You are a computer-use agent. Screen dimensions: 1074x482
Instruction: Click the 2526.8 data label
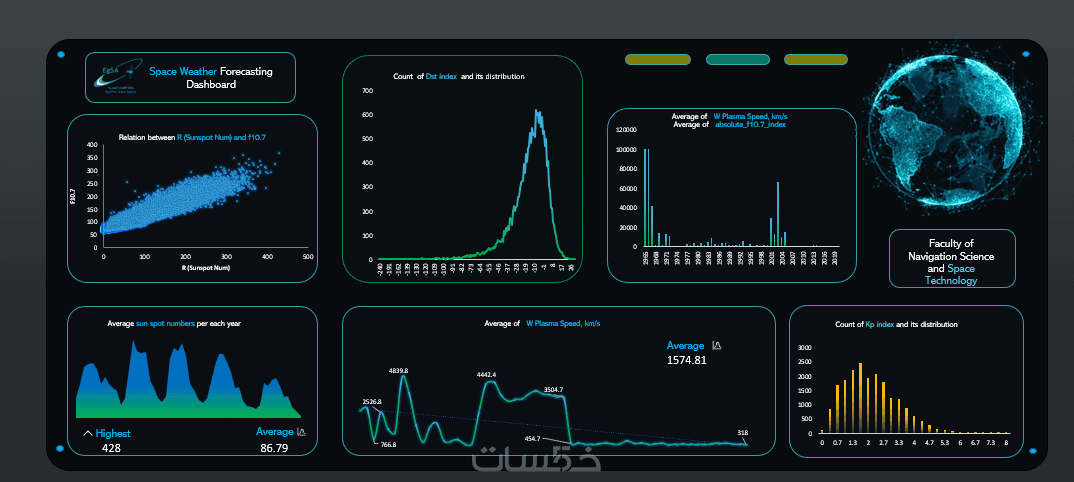tap(372, 401)
